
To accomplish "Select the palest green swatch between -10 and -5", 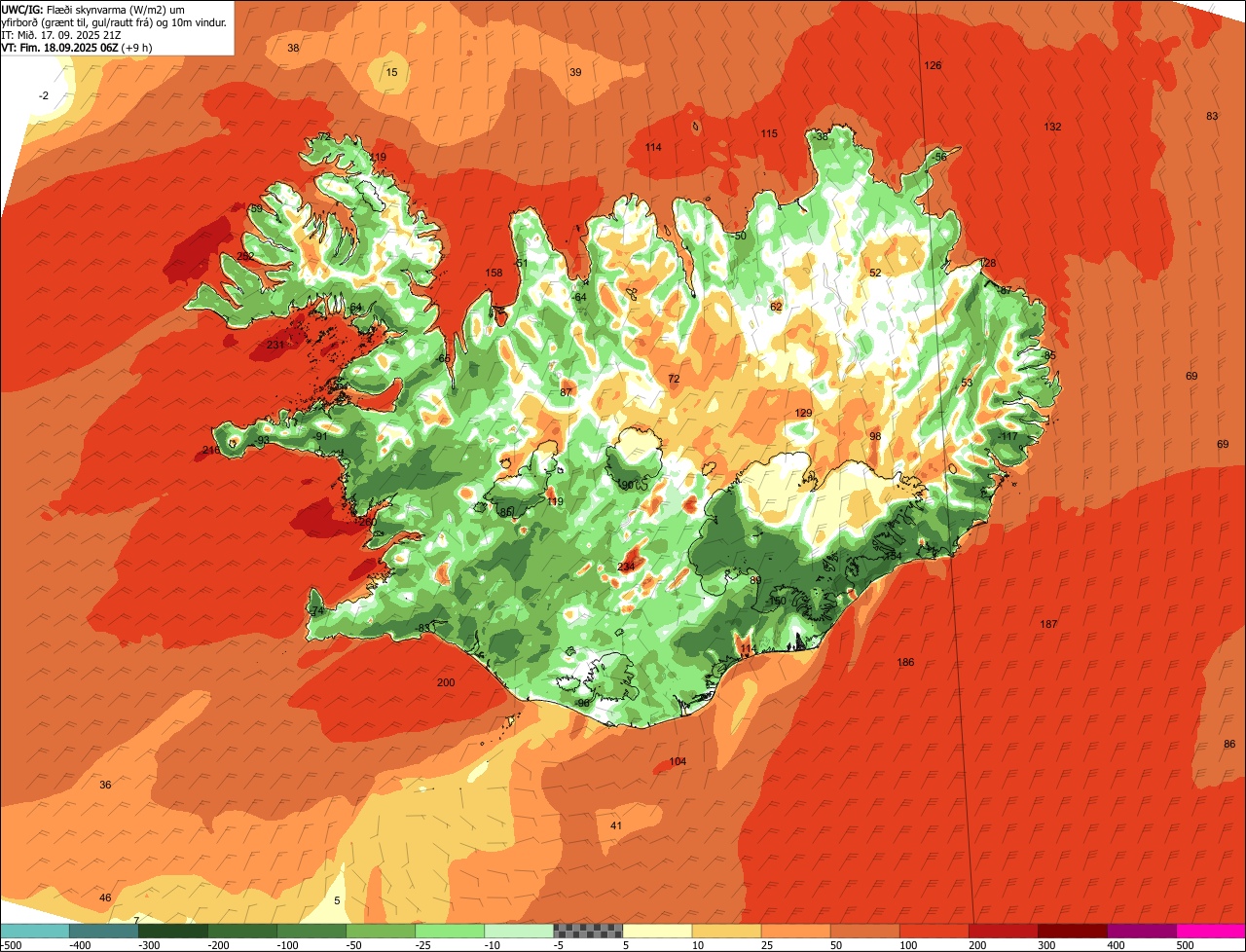I will click(x=519, y=931).
